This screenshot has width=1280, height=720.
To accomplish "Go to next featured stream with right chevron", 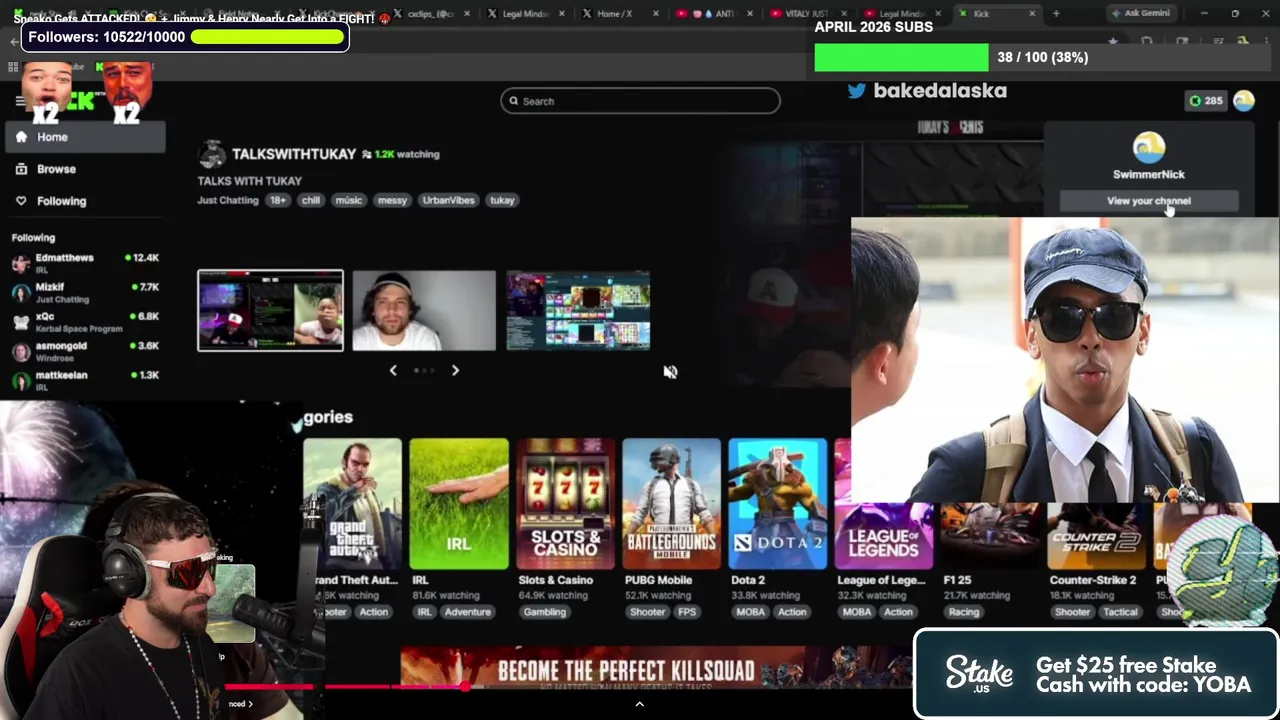I will pos(455,370).
